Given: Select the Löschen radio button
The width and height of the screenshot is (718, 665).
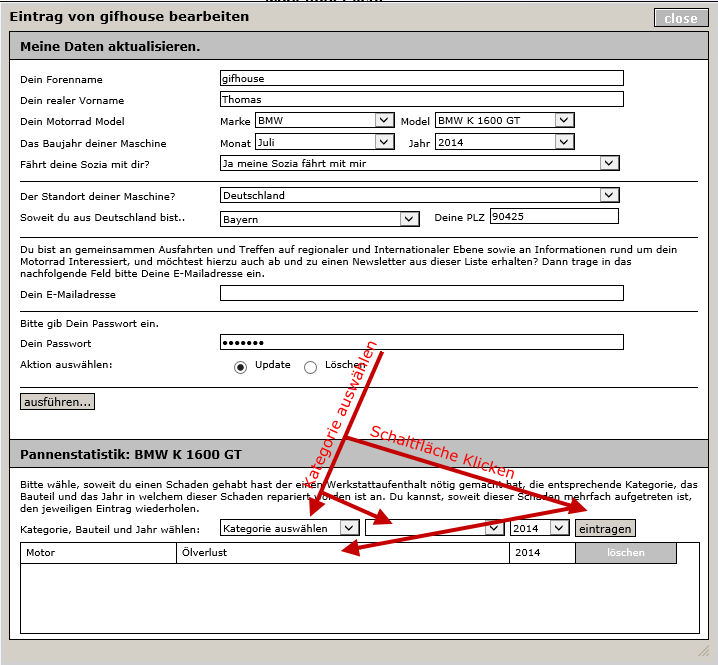Looking at the screenshot, I should tap(310, 367).
